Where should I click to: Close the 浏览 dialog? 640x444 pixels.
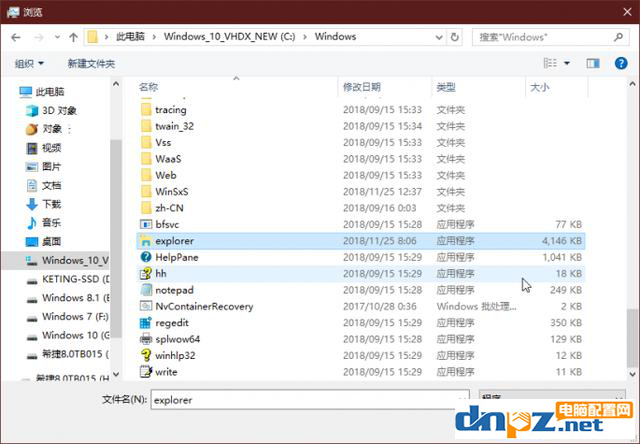pyautogui.click(x=627, y=12)
